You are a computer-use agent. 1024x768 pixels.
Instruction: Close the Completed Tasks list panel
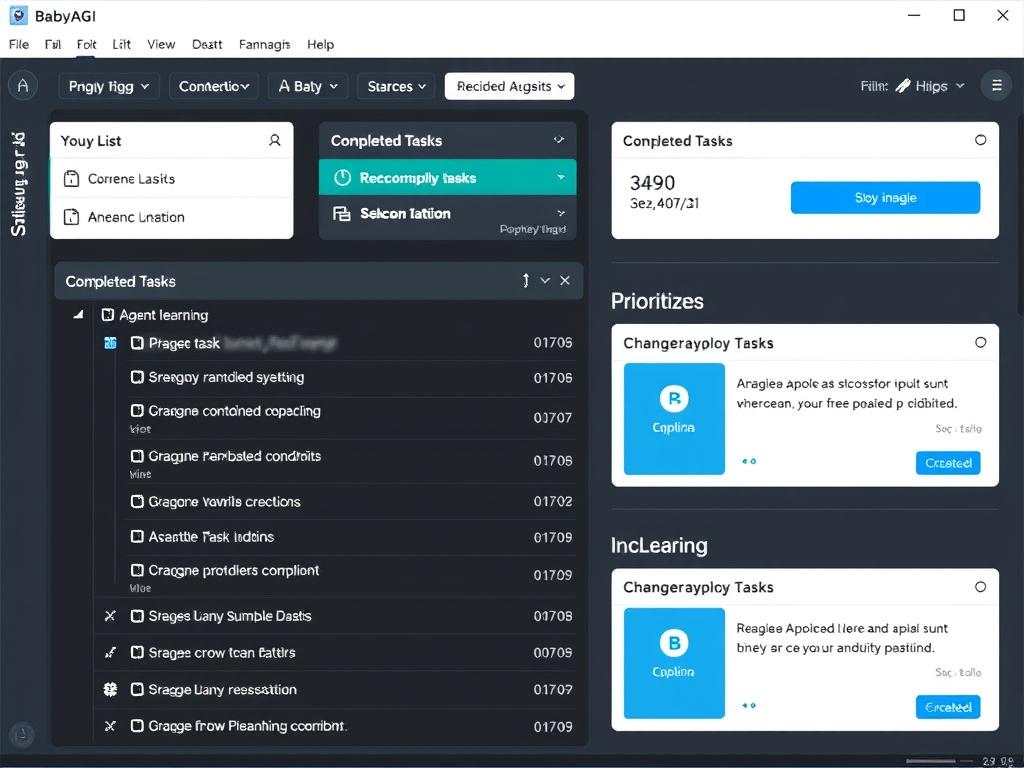point(565,280)
